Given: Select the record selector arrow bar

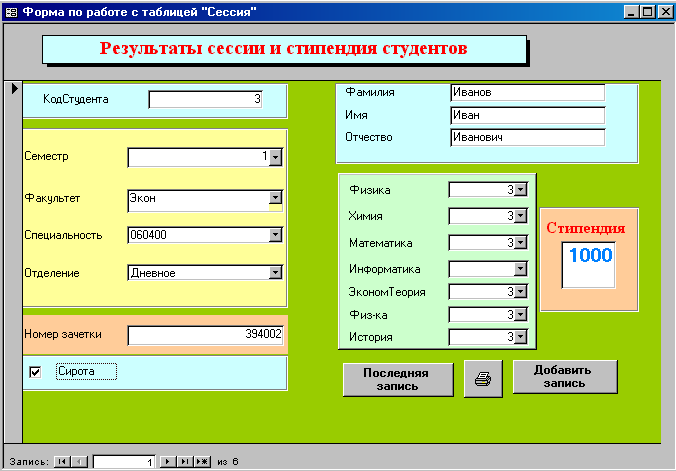Looking at the screenshot, I should (13, 261).
